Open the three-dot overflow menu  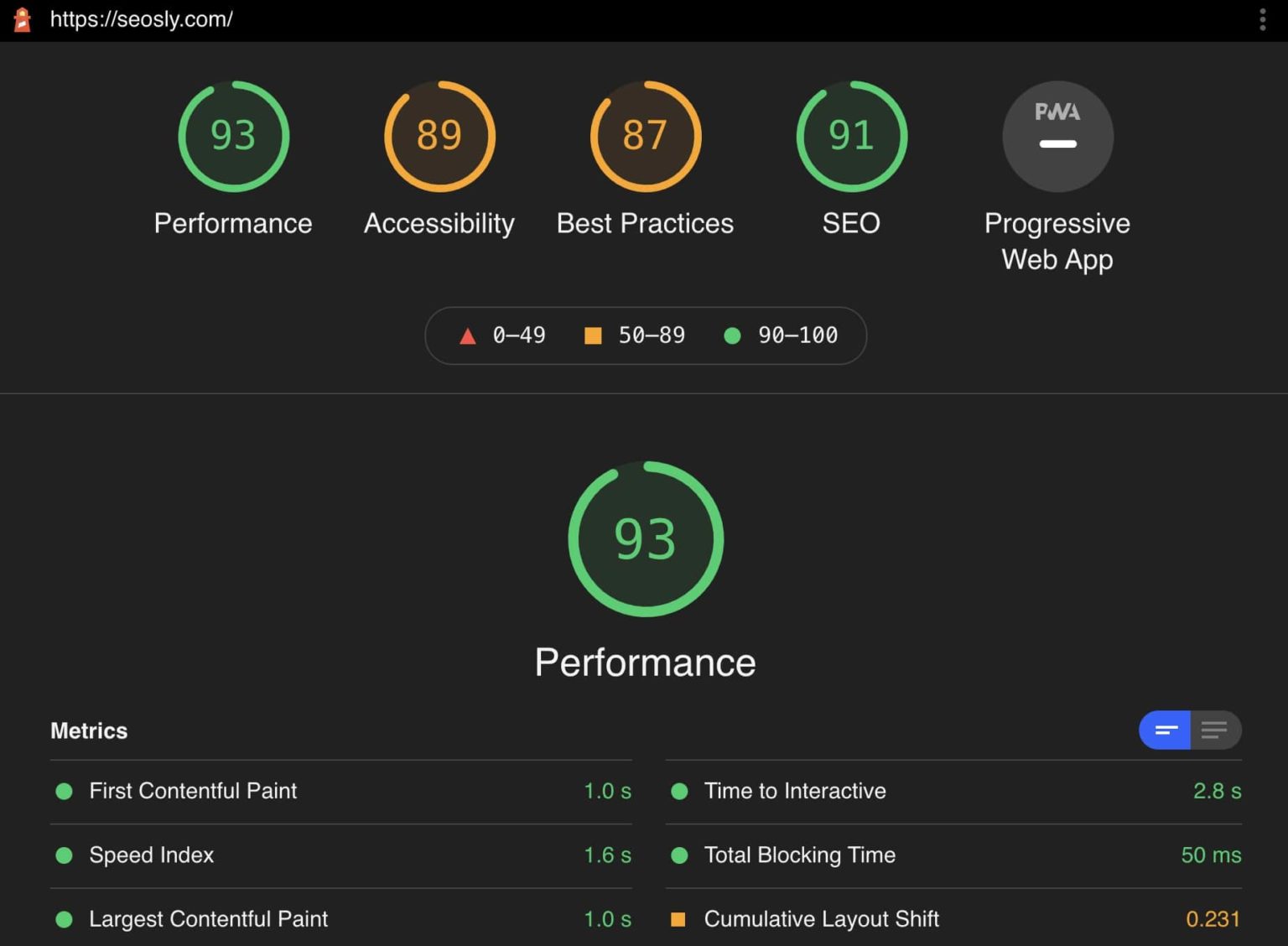pos(1263,19)
